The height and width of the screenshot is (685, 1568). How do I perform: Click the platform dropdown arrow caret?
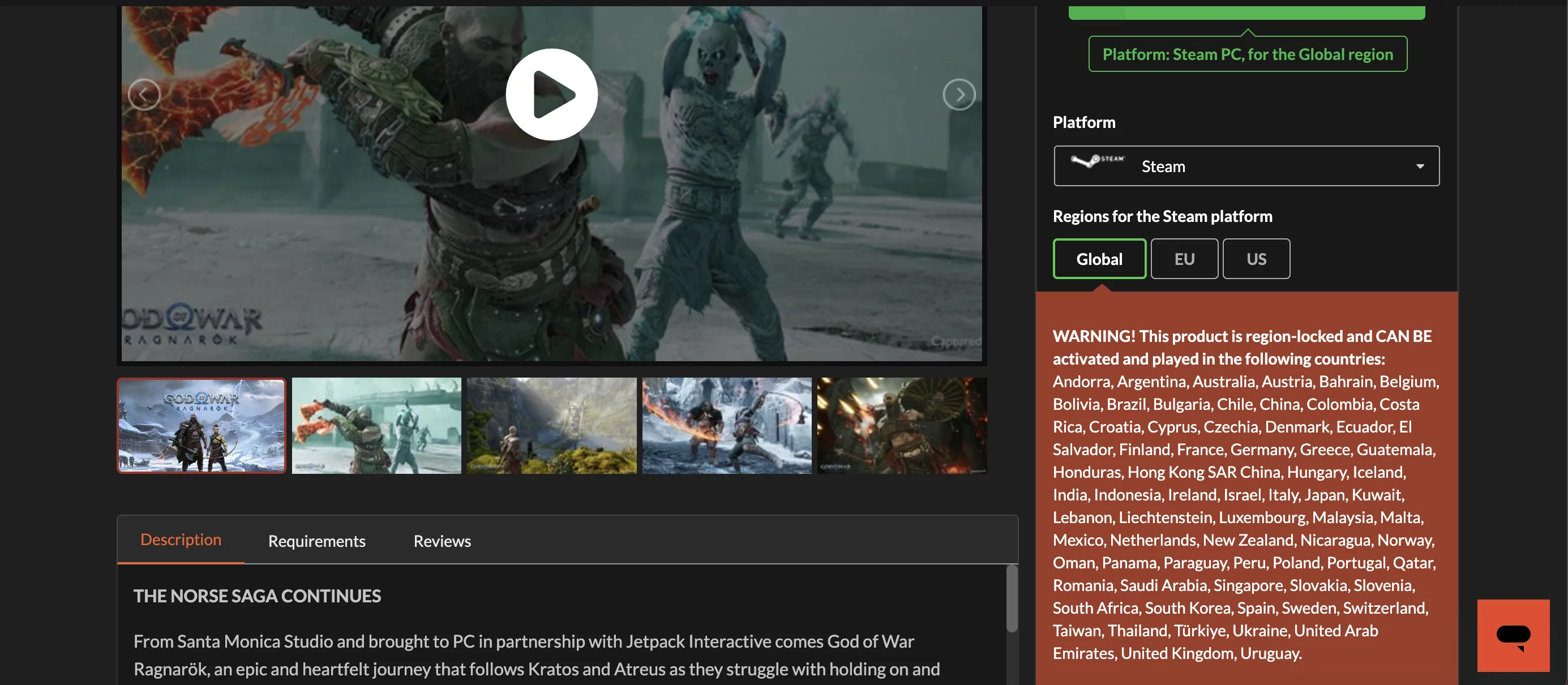point(1420,166)
